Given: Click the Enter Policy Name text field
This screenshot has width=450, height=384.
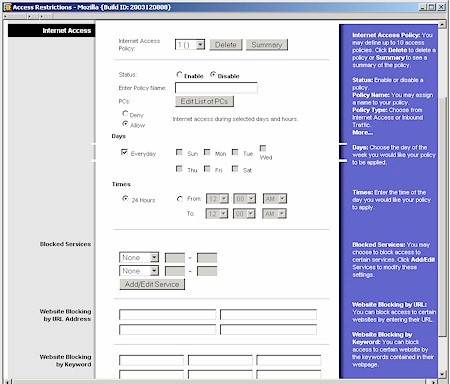Looking at the screenshot, I should point(216,88).
